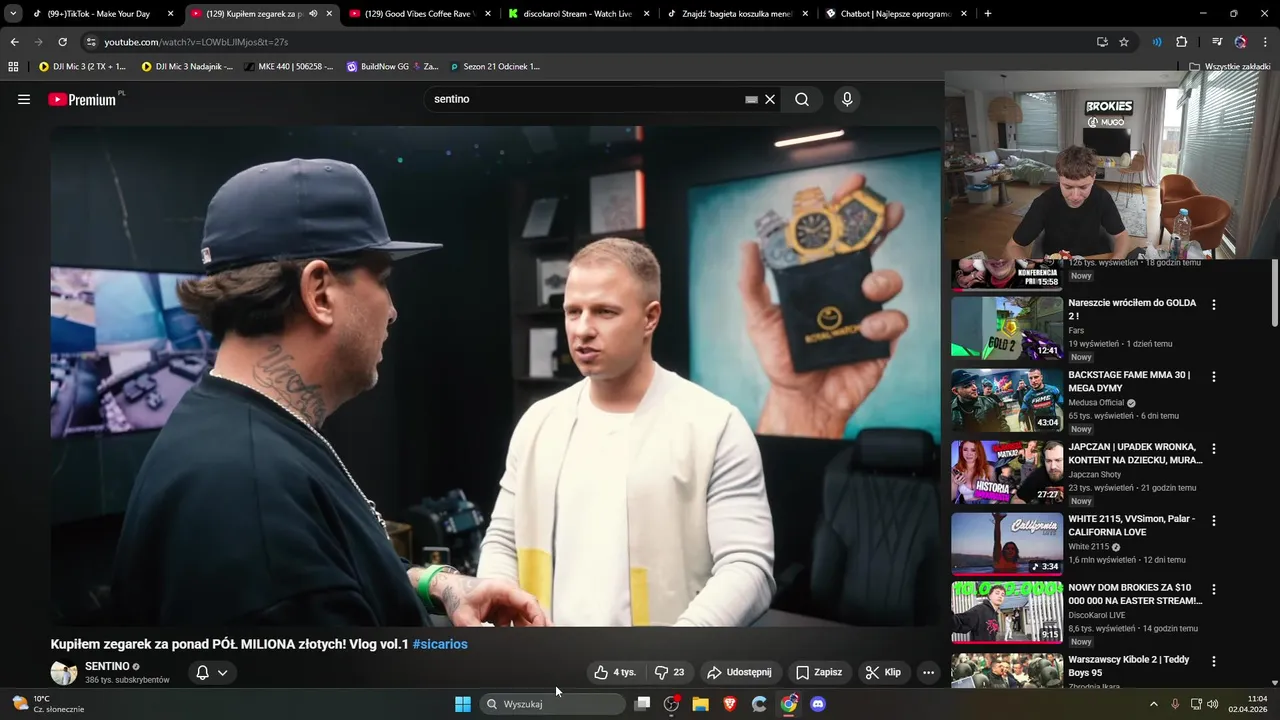
Task: Open JAPCZAN UPADEK WRONKA video title
Action: pos(1135,453)
